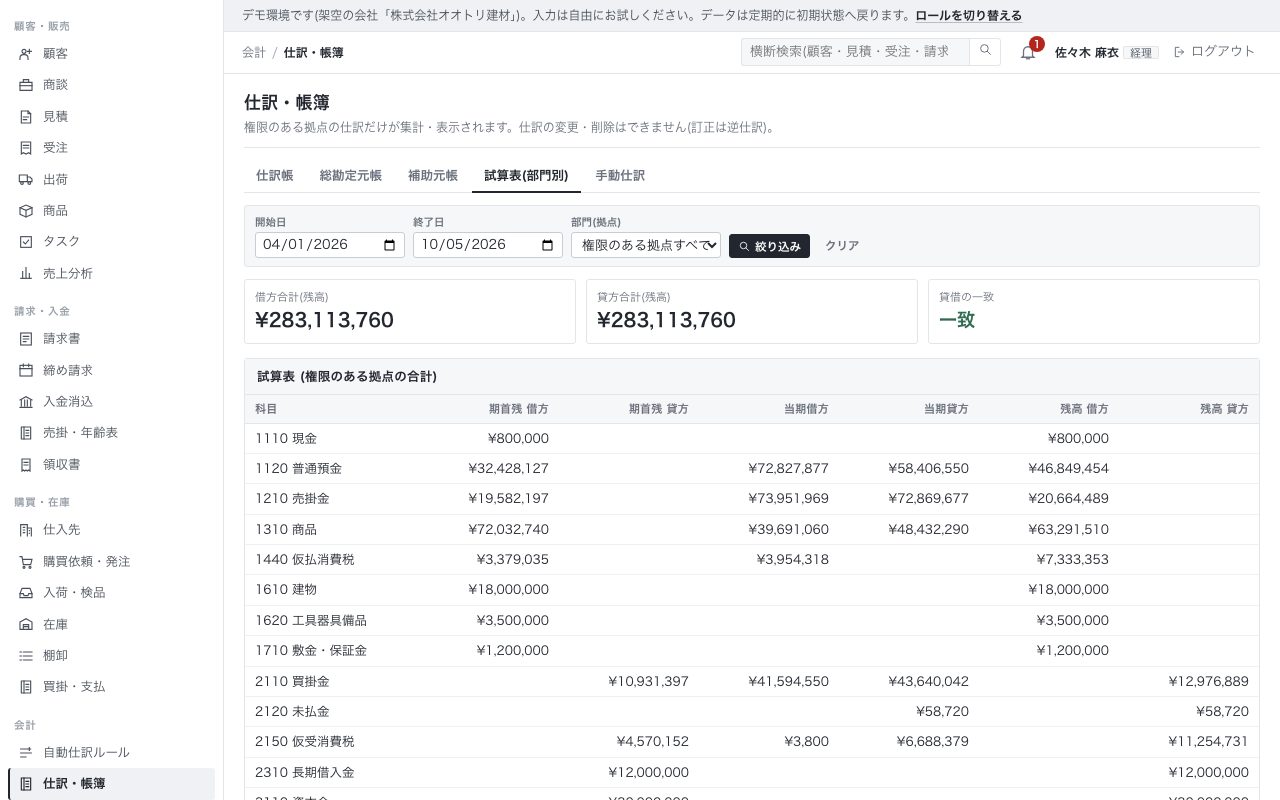Click the ロールを切り替える link

[x=969, y=16]
